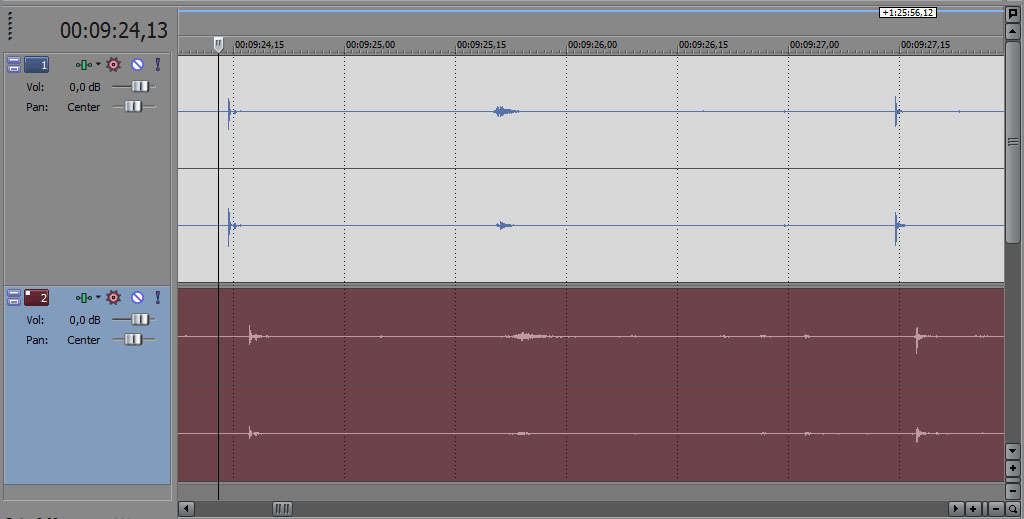This screenshot has height=519, width=1024.
Task: Click track 2 volume slider handle
Action: coord(140,319)
